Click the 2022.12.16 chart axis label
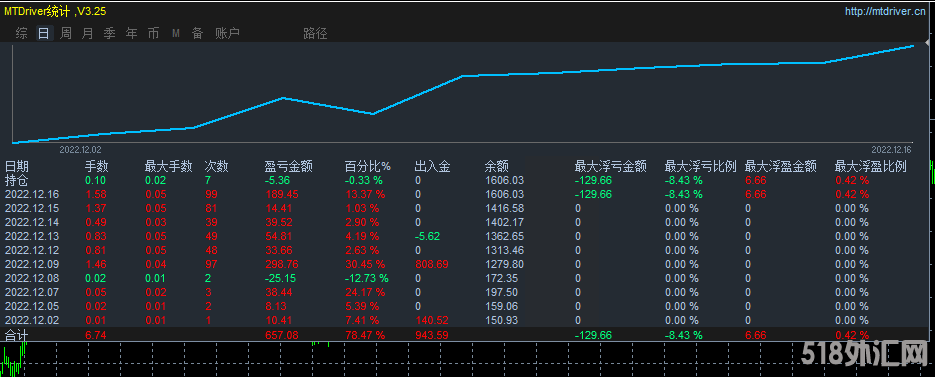Image resolution: width=935 pixels, height=377 pixels. pos(891,150)
